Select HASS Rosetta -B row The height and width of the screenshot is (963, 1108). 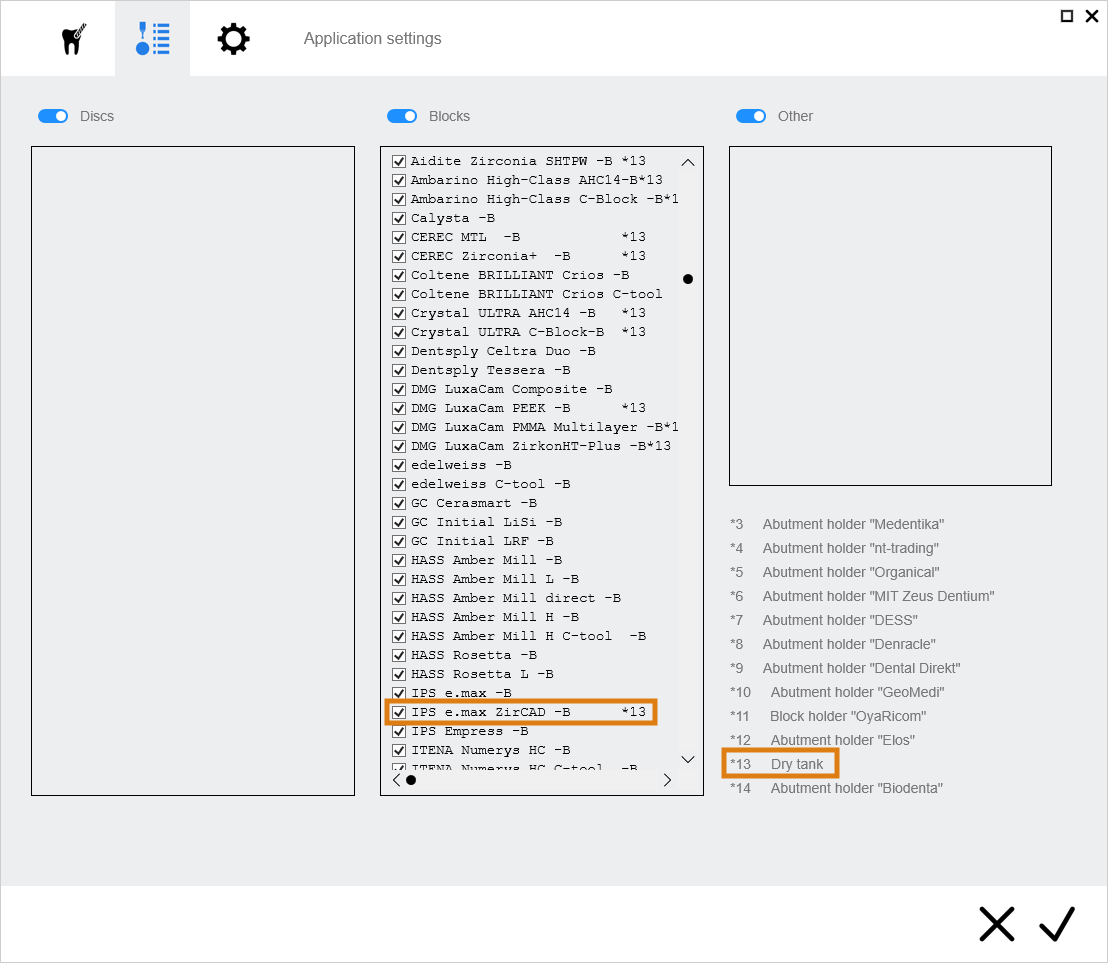474,656
